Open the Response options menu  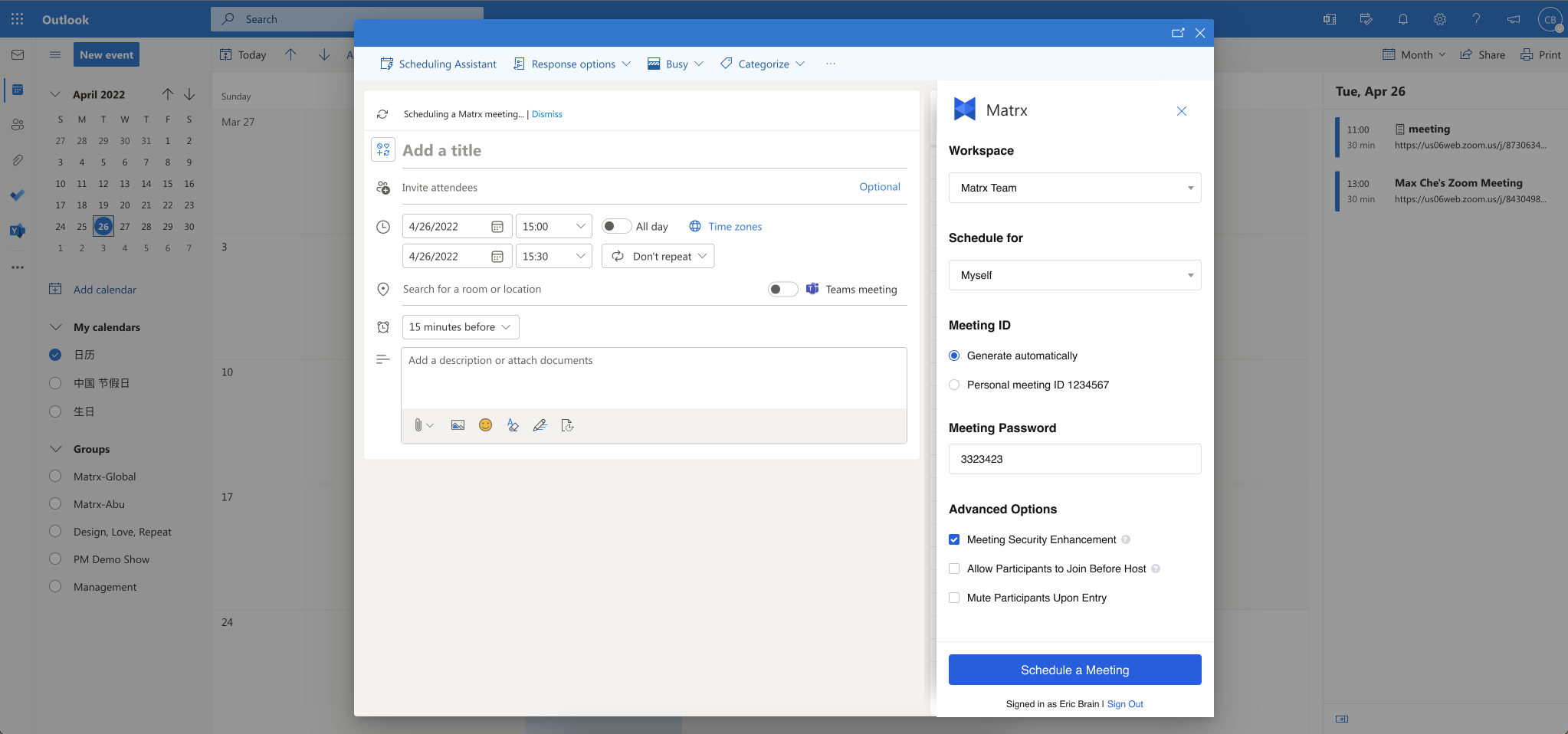572,64
